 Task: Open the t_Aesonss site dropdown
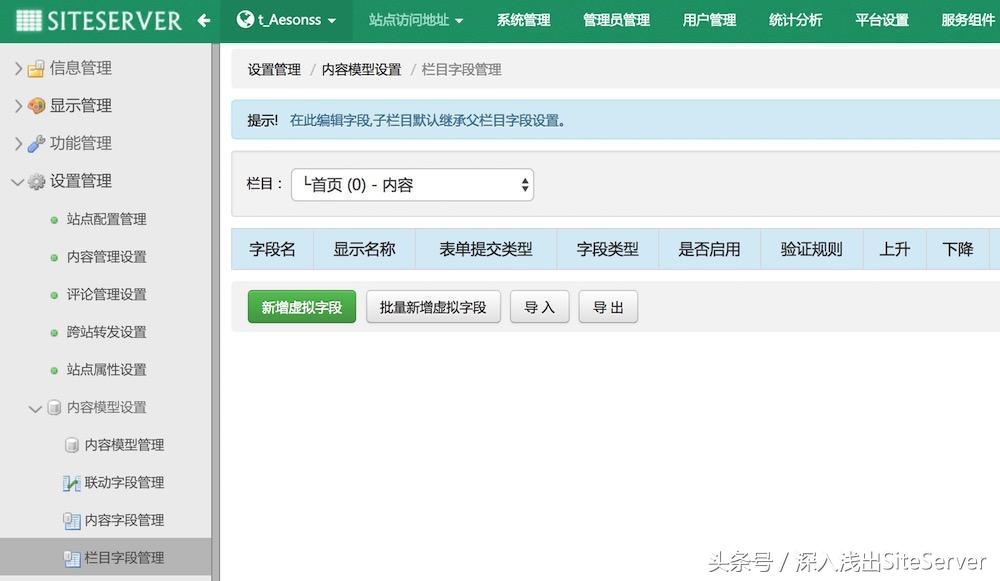(286, 20)
